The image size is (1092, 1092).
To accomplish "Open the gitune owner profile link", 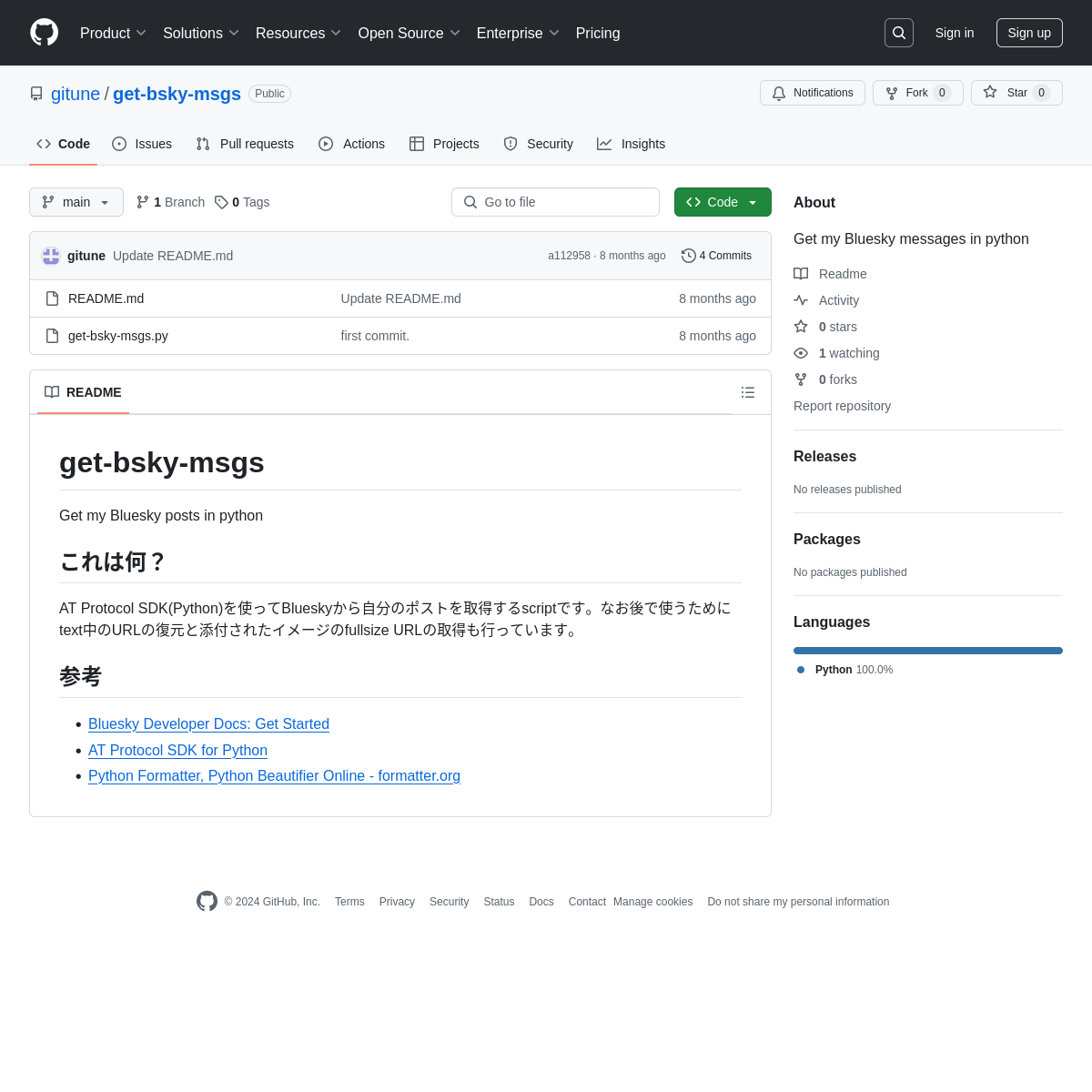I will point(76,94).
